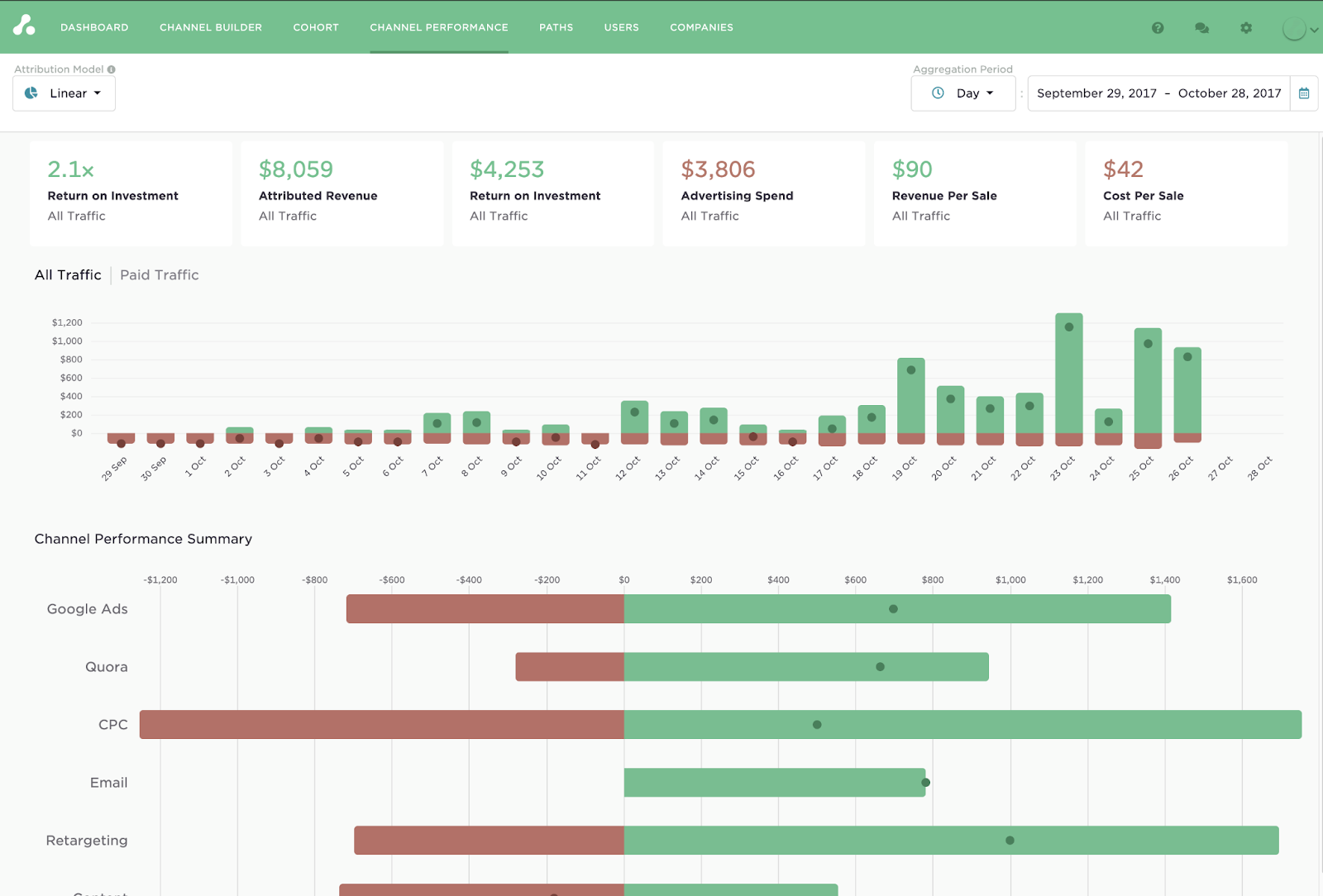This screenshot has width=1323, height=896.
Task: Open the calendar icon for date range
Action: click(x=1304, y=93)
